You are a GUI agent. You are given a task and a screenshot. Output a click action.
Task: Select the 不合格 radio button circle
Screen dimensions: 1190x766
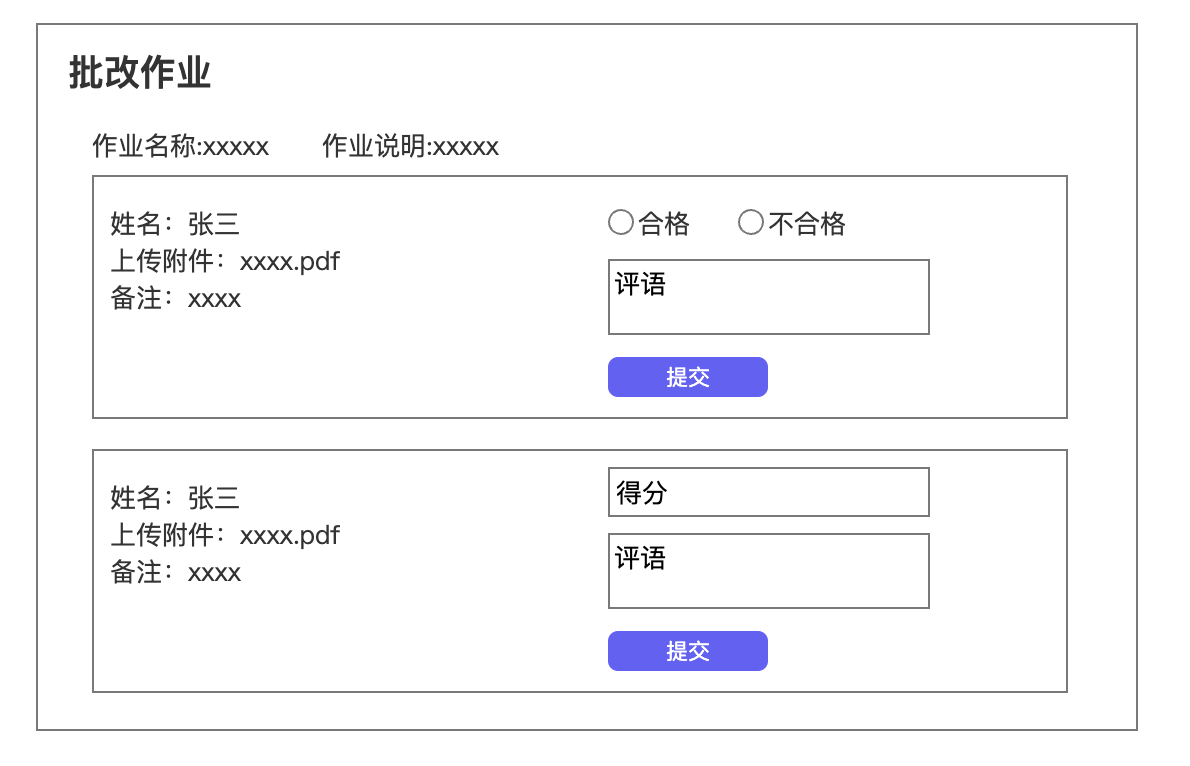tap(750, 223)
